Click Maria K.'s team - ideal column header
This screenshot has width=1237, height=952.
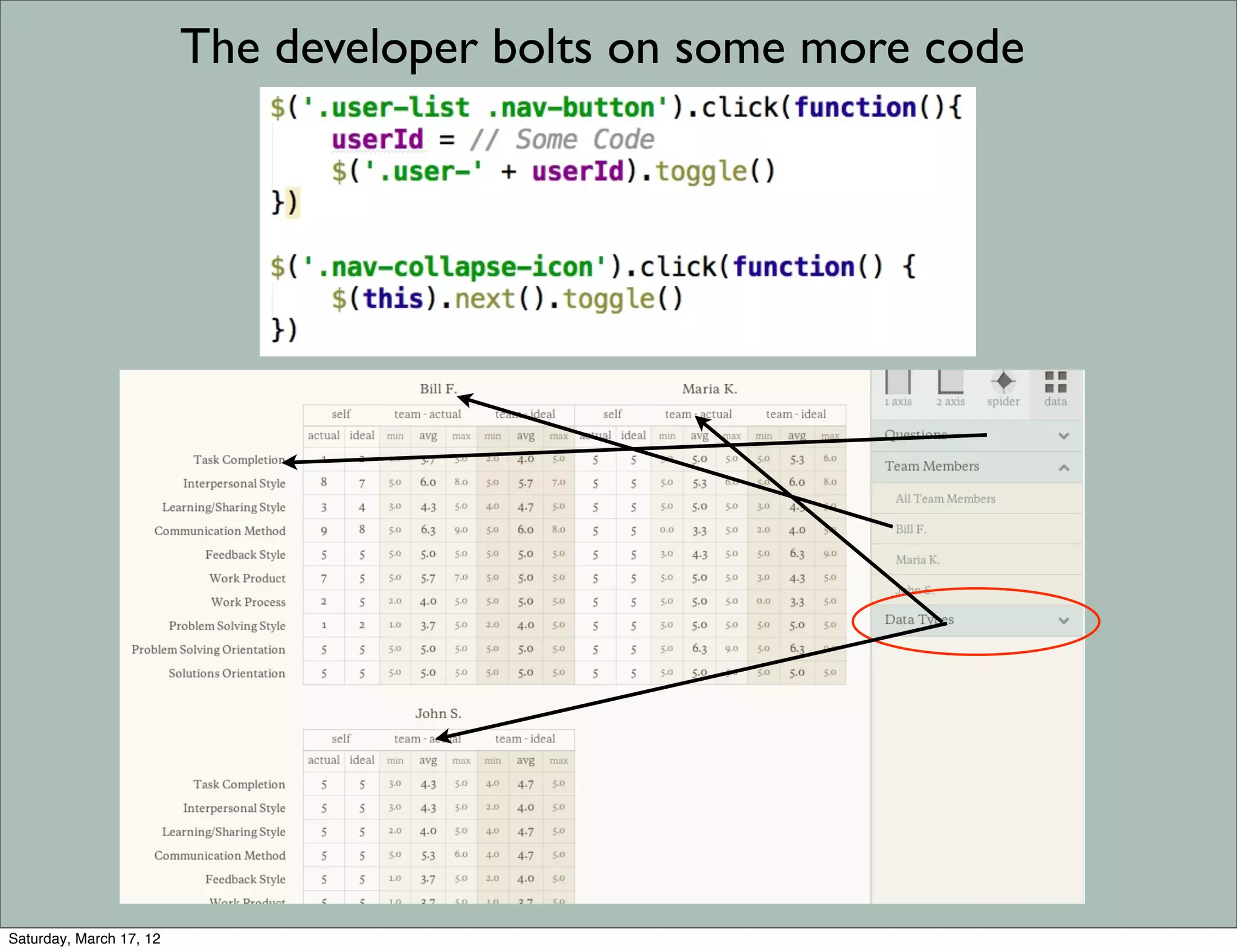tap(796, 414)
